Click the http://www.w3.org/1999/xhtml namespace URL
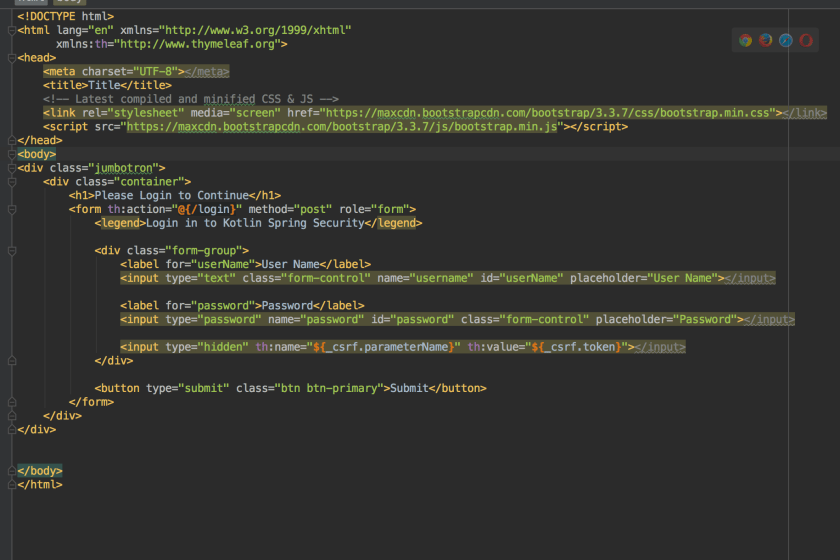This screenshot has width=840, height=560. tap(255, 30)
